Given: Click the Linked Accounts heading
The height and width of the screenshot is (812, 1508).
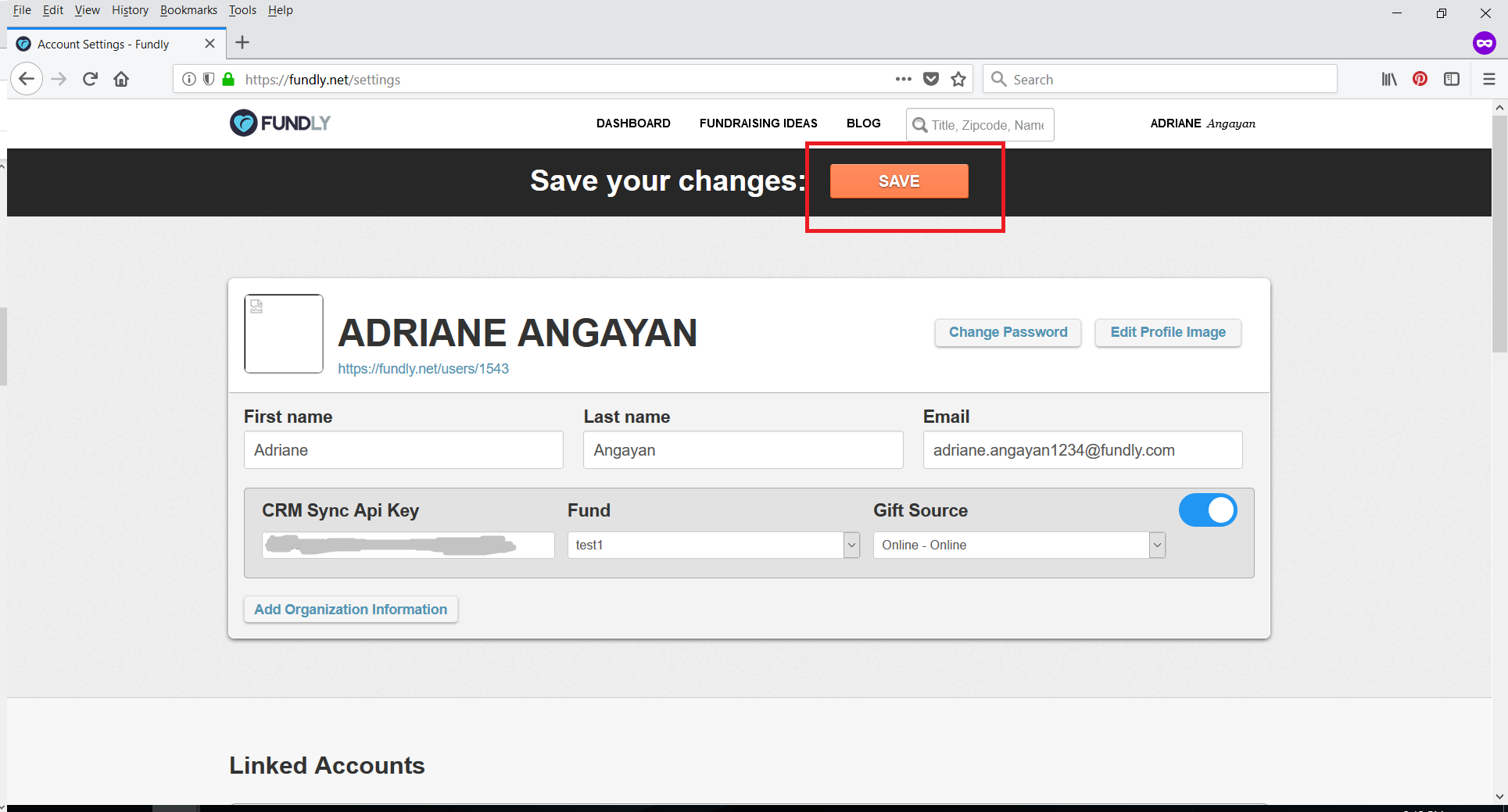Looking at the screenshot, I should click(327, 765).
